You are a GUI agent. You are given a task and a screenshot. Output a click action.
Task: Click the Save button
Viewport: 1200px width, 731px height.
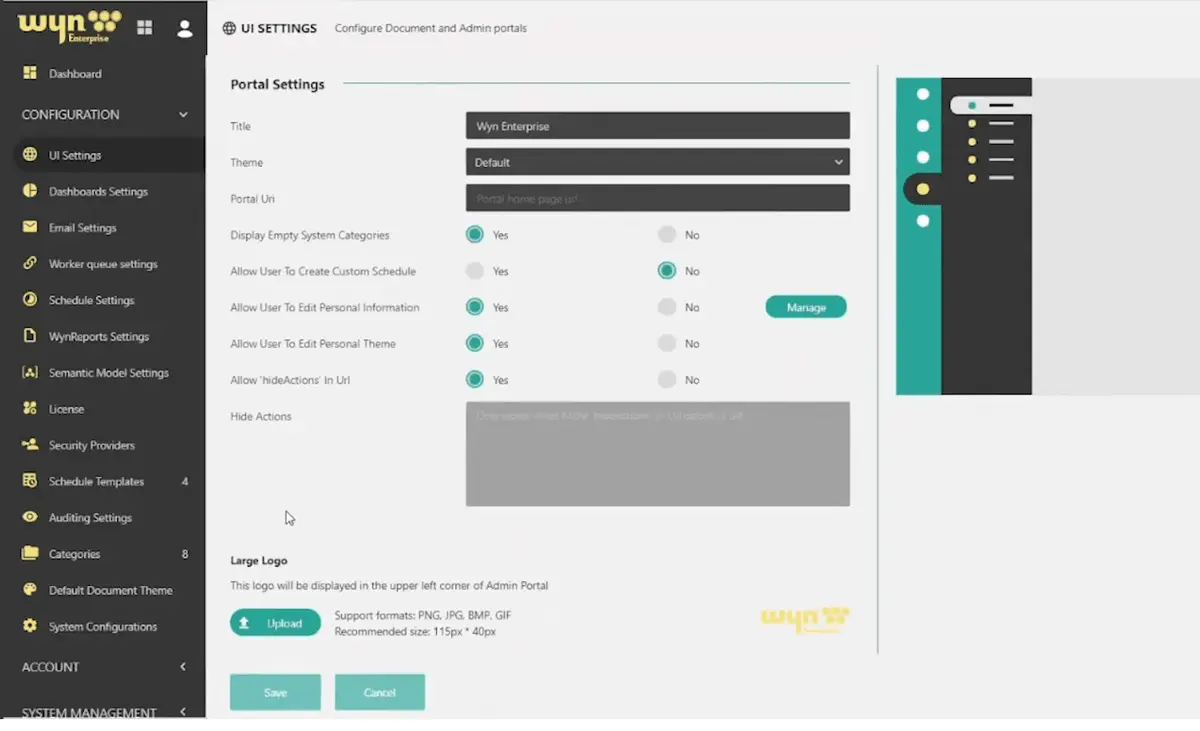(x=275, y=692)
